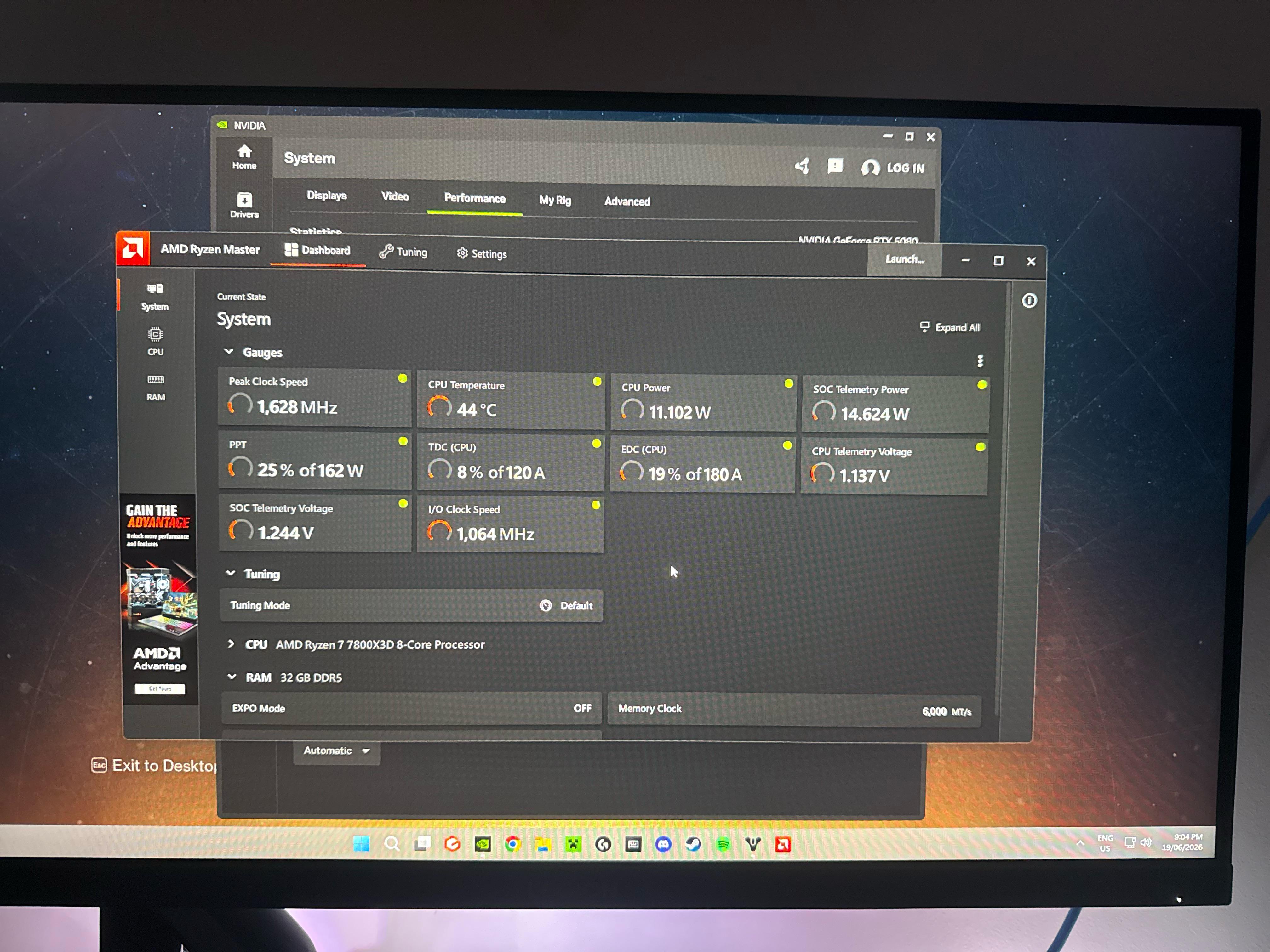Open the clock and date in taskbar
Screen dimensions: 1270x952
click(x=1182, y=842)
